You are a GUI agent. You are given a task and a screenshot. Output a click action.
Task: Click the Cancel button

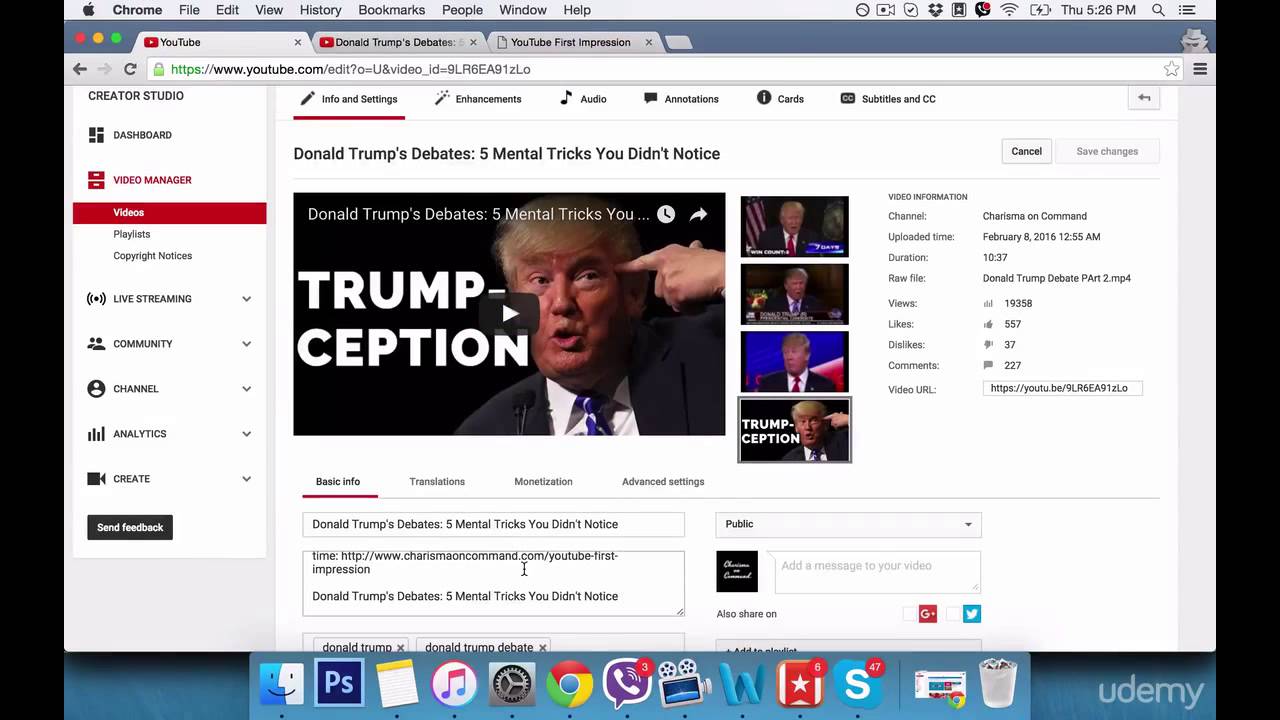1026,151
